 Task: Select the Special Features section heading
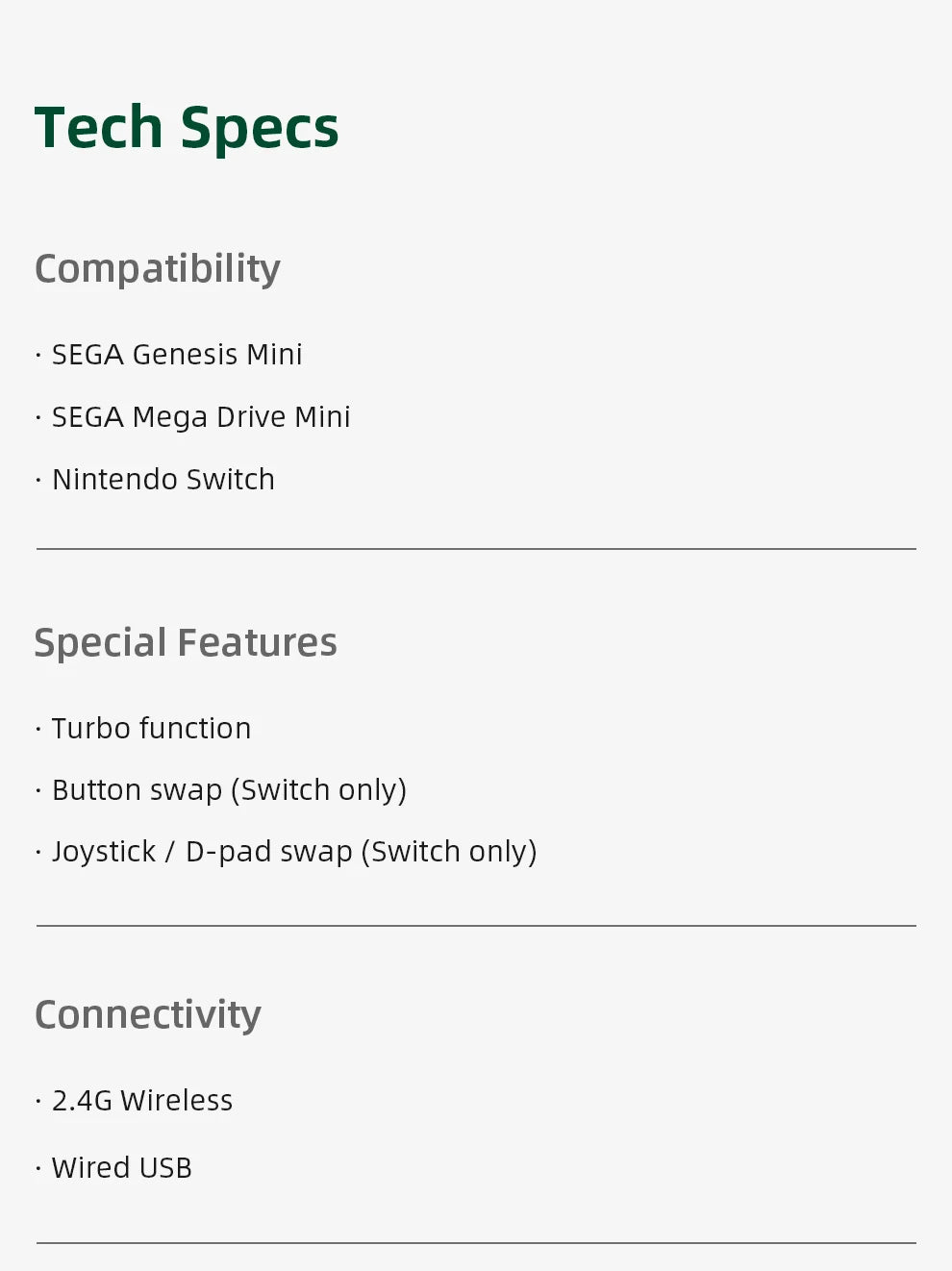186,642
